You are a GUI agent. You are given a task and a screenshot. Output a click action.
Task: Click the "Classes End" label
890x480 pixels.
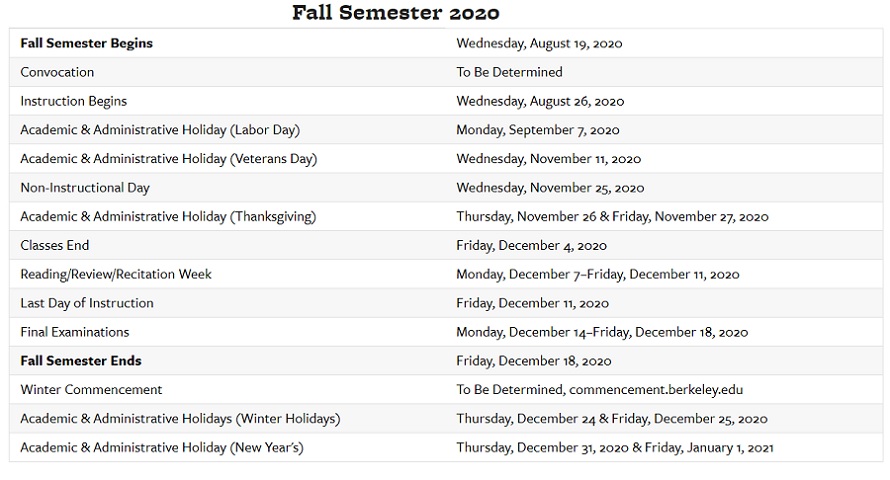[55, 246]
